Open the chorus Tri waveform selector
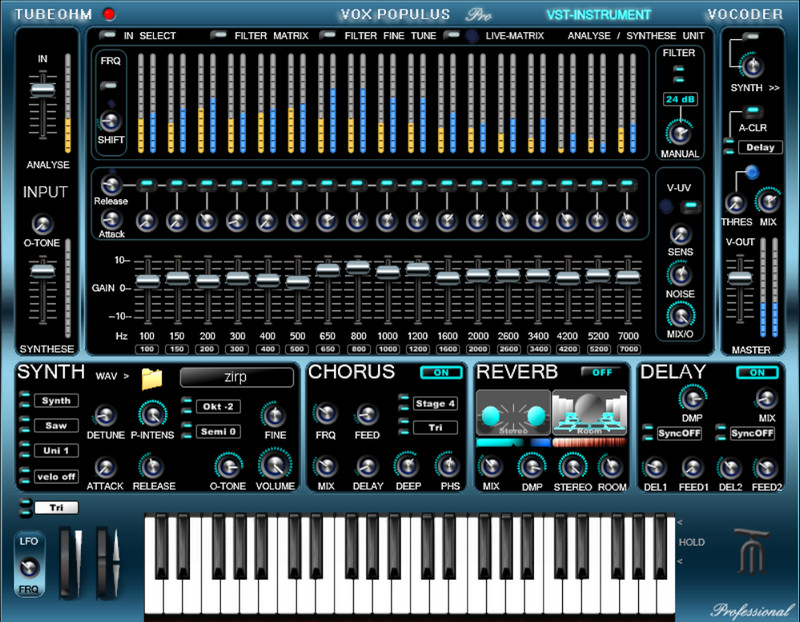Image resolution: width=800 pixels, height=622 pixels. (435, 428)
